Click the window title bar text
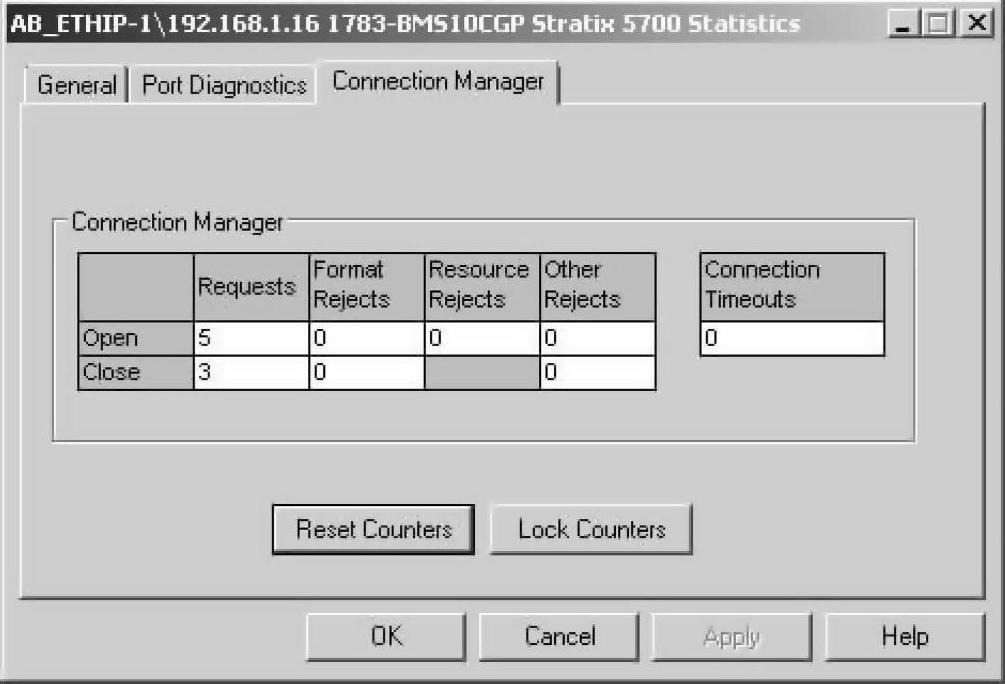Viewport: 1005px width, 684px height. (405, 24)
